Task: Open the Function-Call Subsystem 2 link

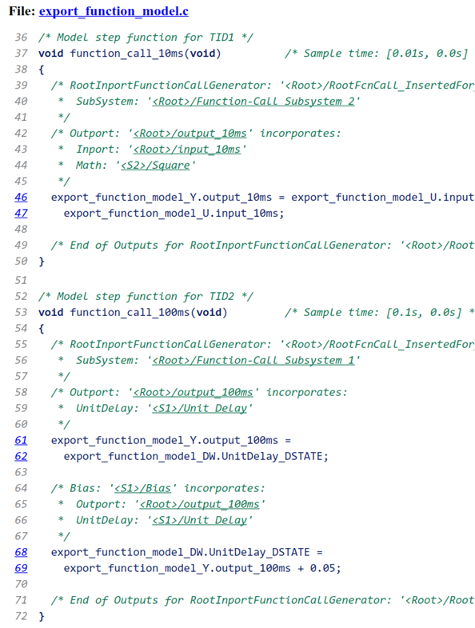Action: pos(254,101)
